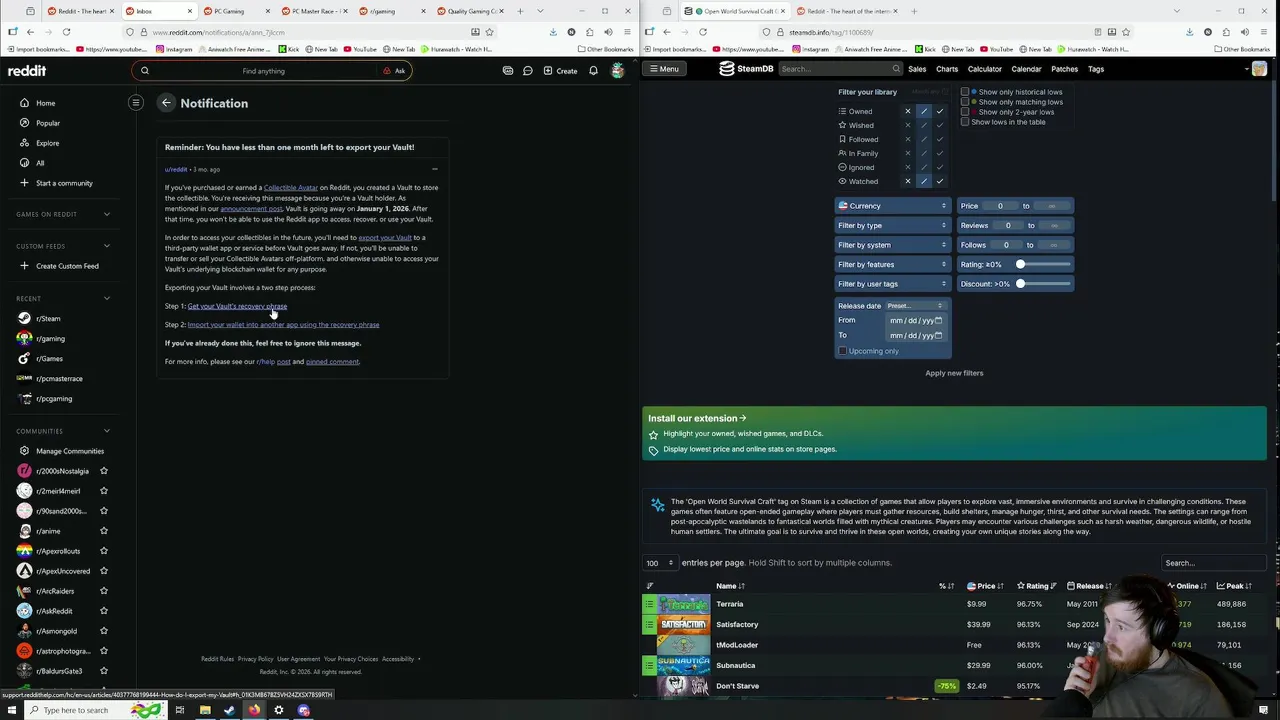Screen dimensions: 1280x720
Task: Adjust the Rating slider handle
Action: [1020, 264]
